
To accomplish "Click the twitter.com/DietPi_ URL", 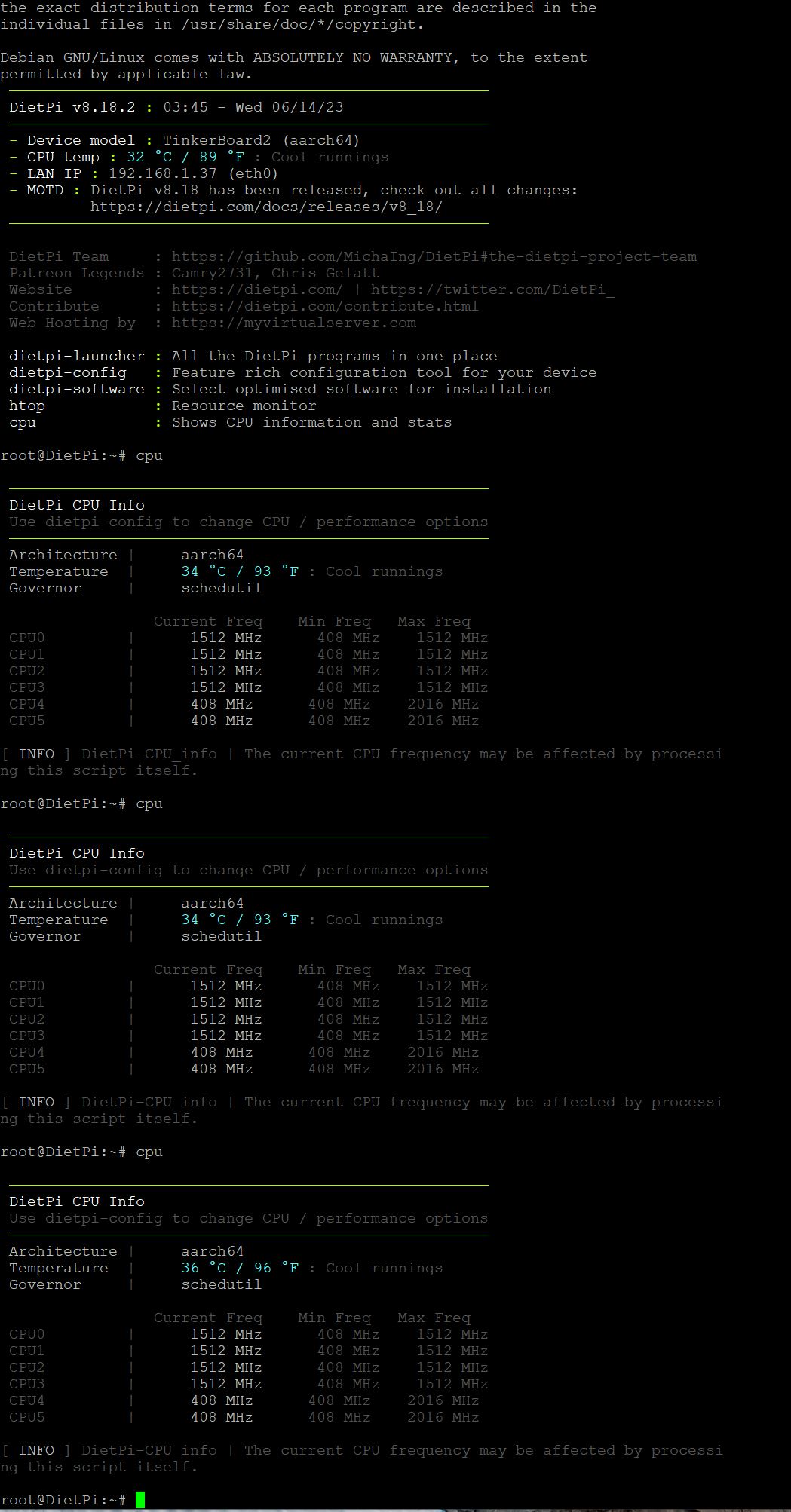I will 493,289.
